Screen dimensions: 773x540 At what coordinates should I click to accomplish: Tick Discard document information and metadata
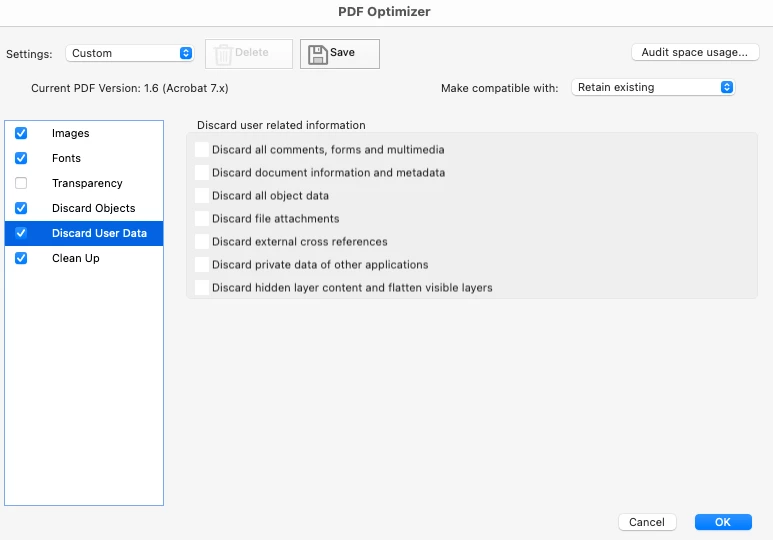pos(202,173)
